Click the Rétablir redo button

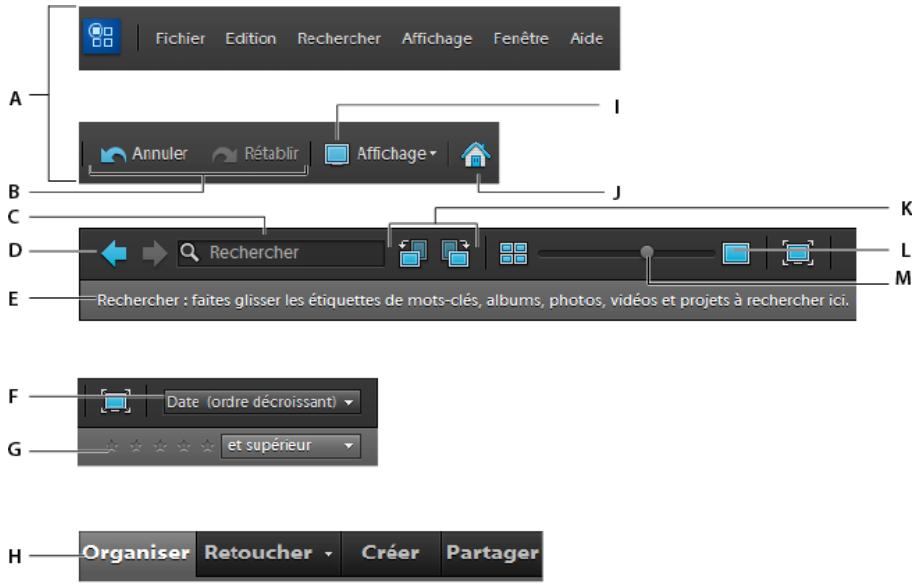pyautogui.click(x=255, y=154)
